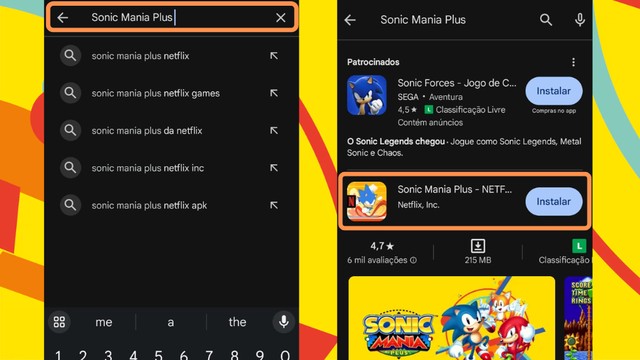Screen dimensions: 640x360
Task: Go back from the search input screen
Action: (62, 18)
